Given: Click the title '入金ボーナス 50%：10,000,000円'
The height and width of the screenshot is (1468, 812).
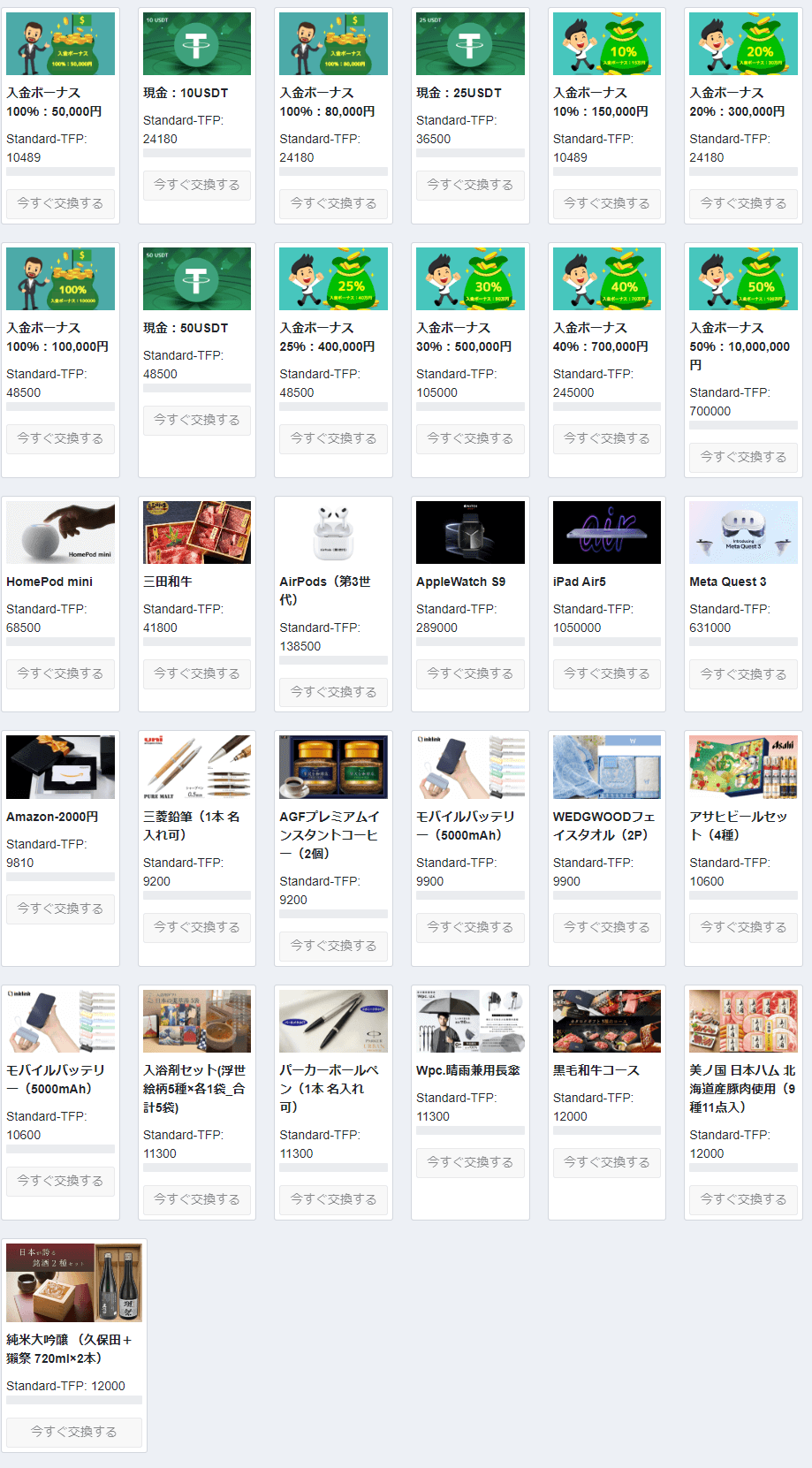Looking at the screenshot, I should 740,346.
